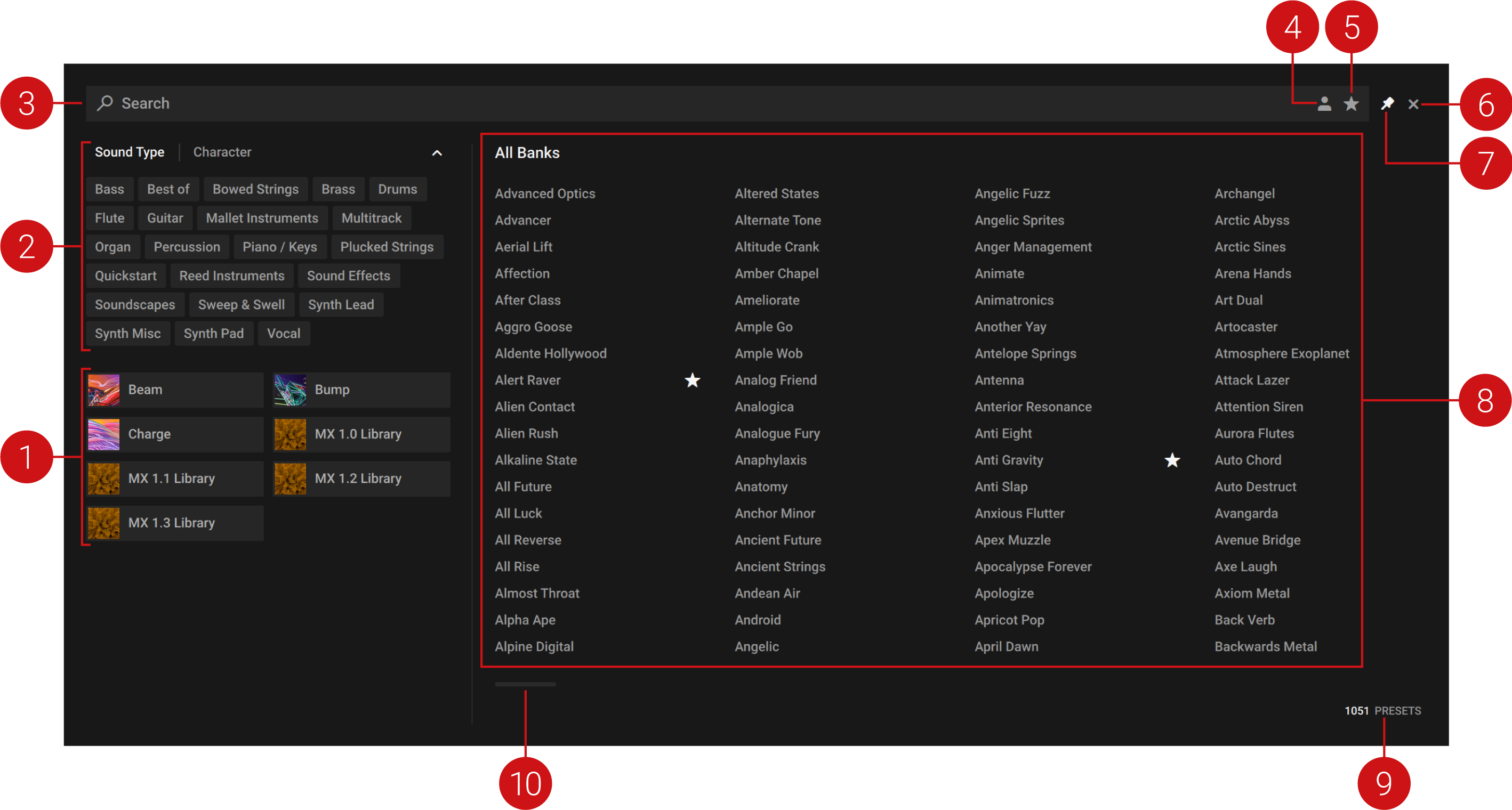Unfavorite the Alert Raver star
Viewport: 1512px width, 810px height.
[693, 380]
